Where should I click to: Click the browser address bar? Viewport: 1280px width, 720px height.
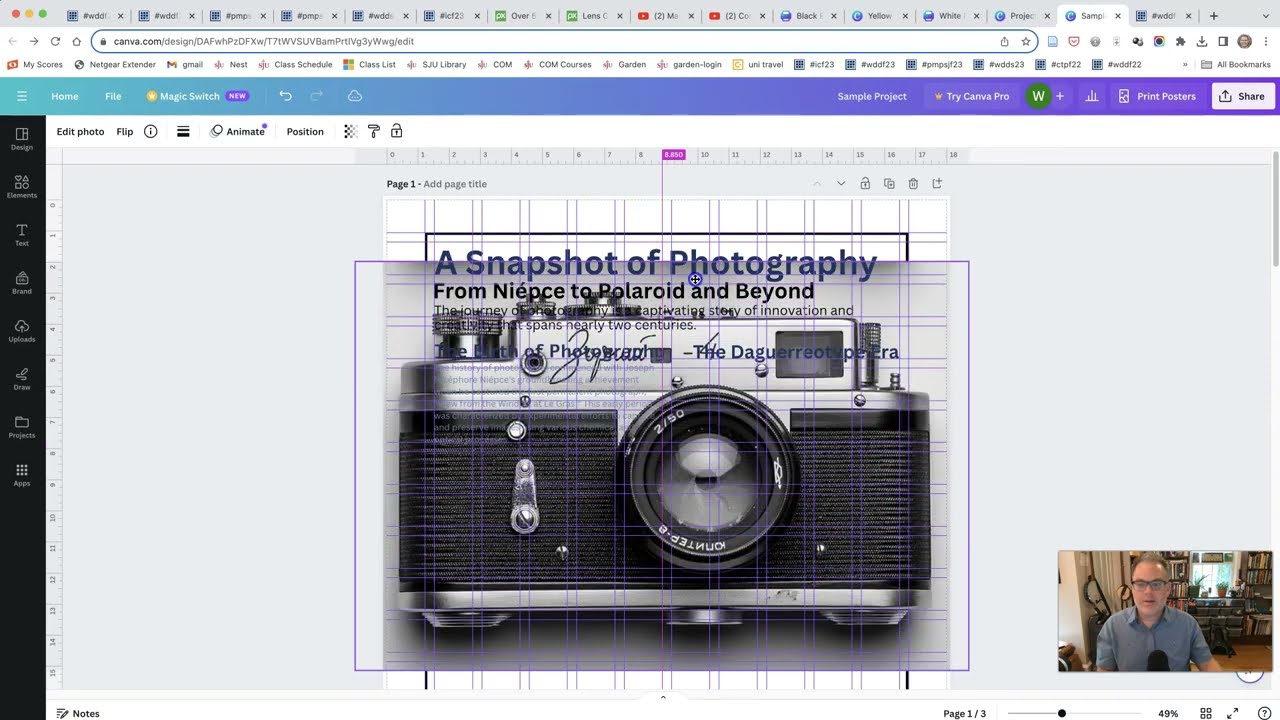coord(550,41)
